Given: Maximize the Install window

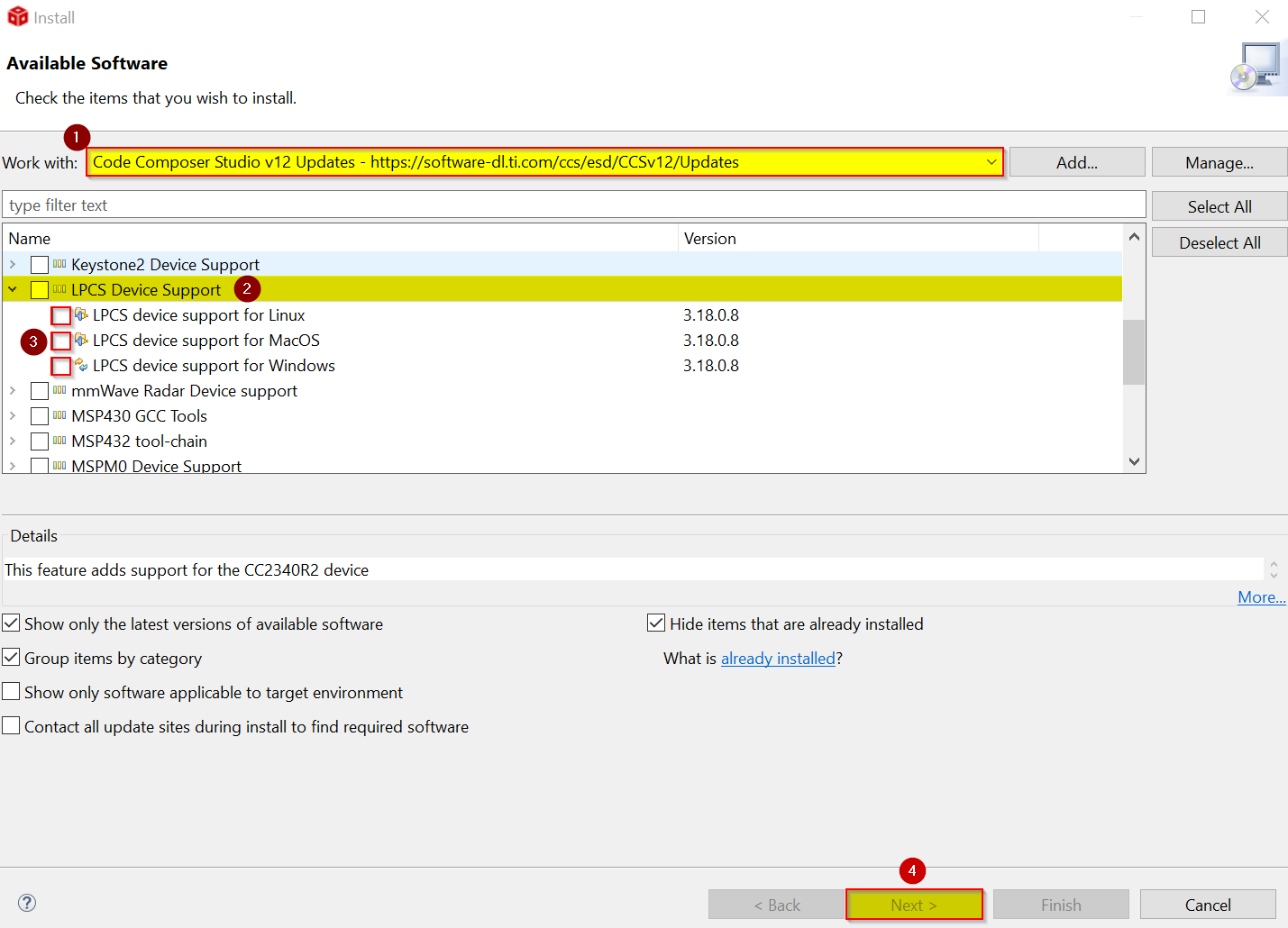Looking at the screenshot, I should pos(1198,17).
